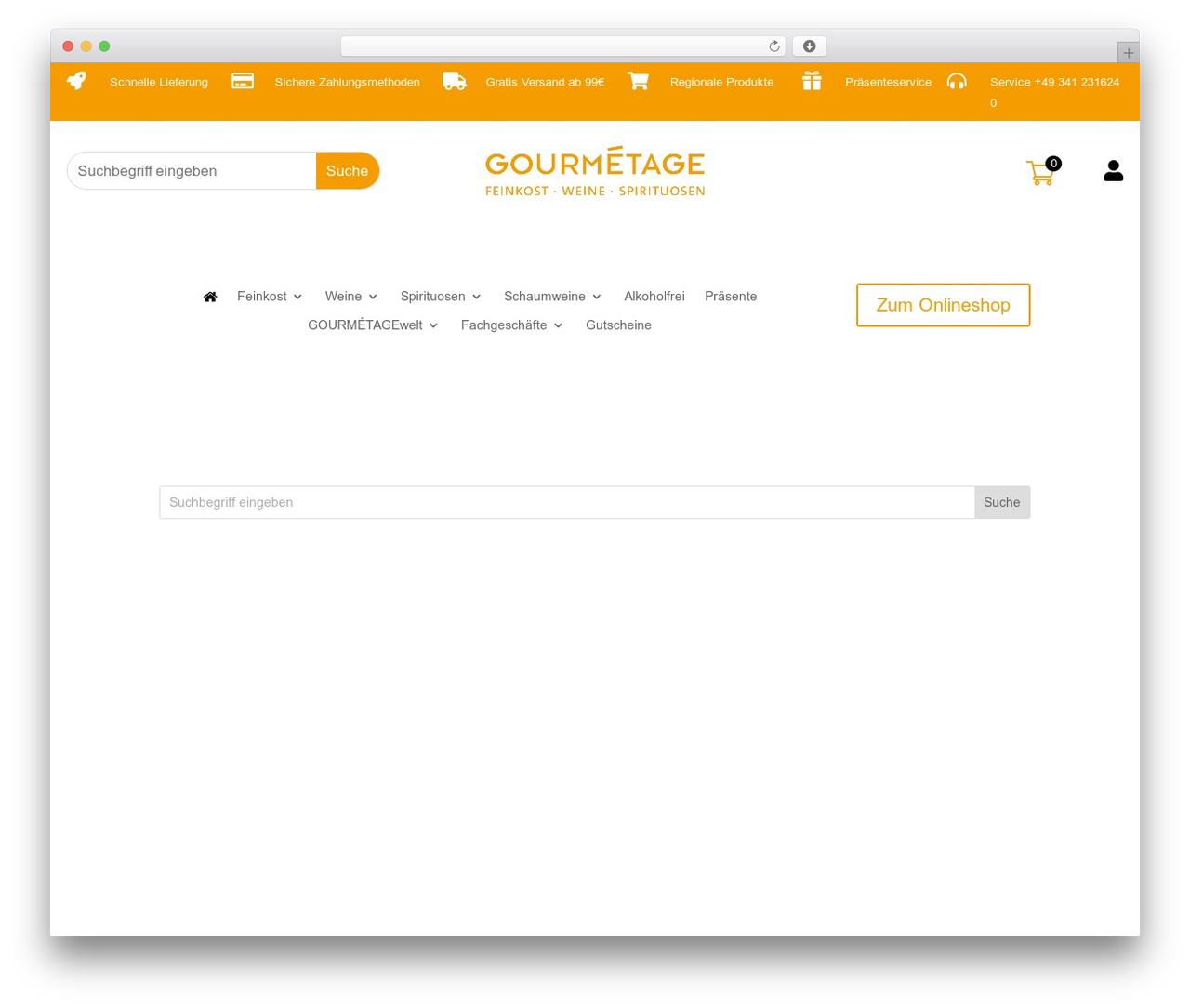Click Sichere Zahlungsmethoden text
The height and width of the screenshot is (1008, 1190).
click(347, 82)
